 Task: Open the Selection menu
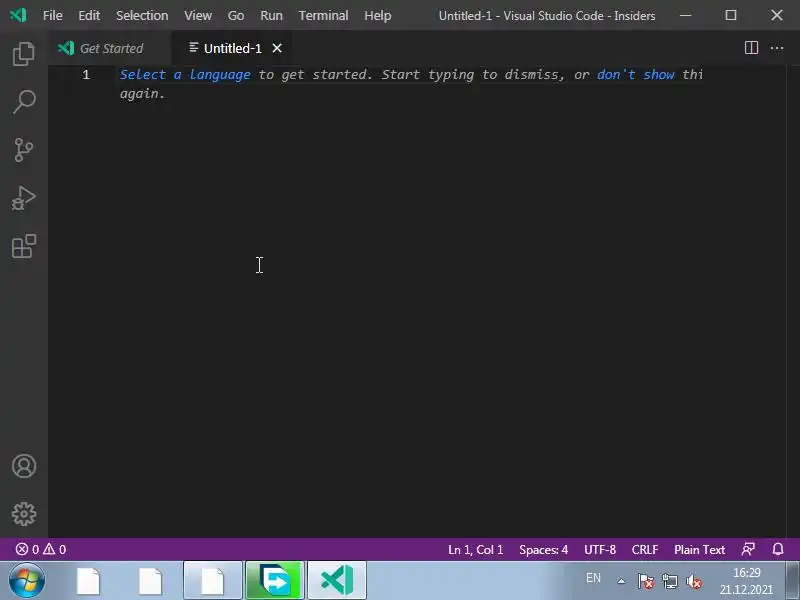pyautogui.click(x=142, y=15)
